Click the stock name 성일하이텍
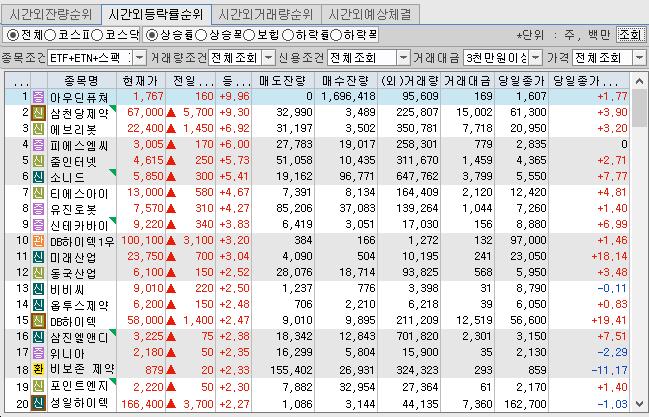 click(x=79, y=403)
